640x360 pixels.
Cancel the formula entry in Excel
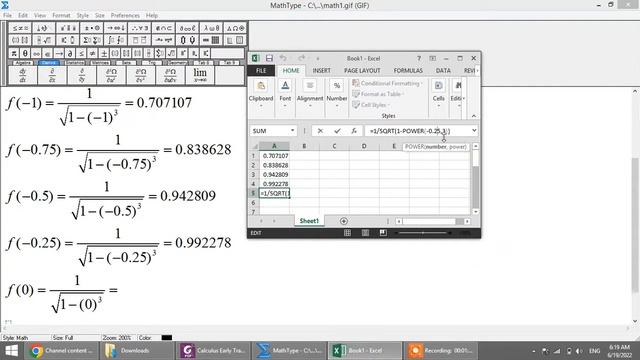(x=320, y=131)
